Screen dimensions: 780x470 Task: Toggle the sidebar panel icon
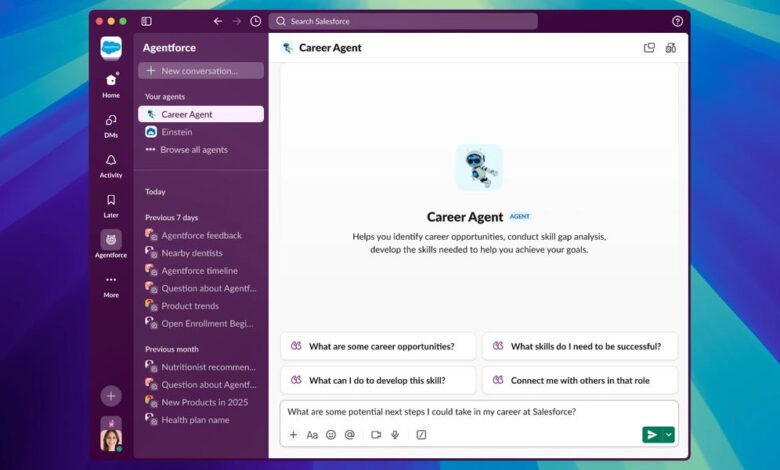click(x=146, y=21)
